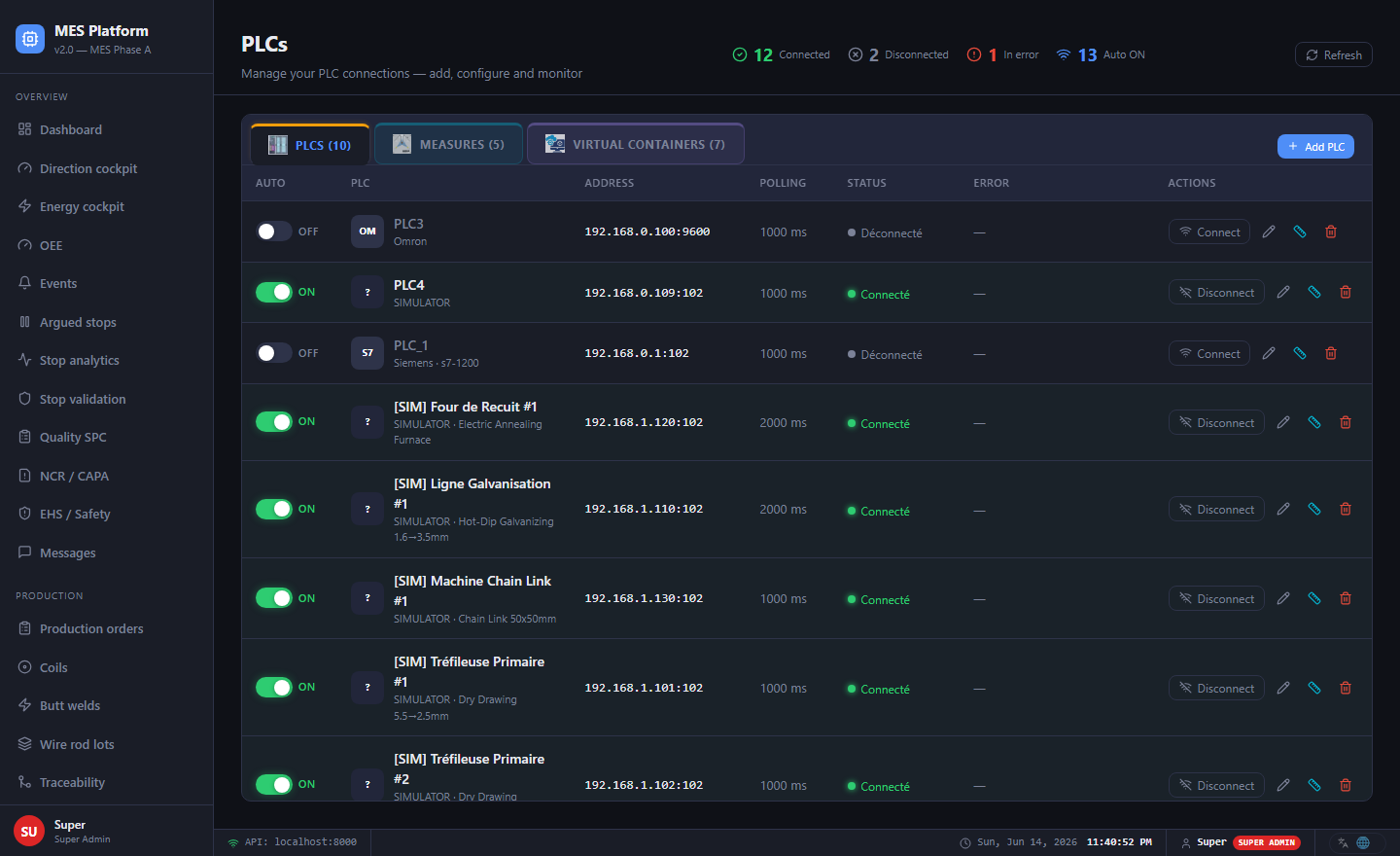Click the 12 Connected counter
Viewport: 1400px width, 856px height.
(782, 54)
